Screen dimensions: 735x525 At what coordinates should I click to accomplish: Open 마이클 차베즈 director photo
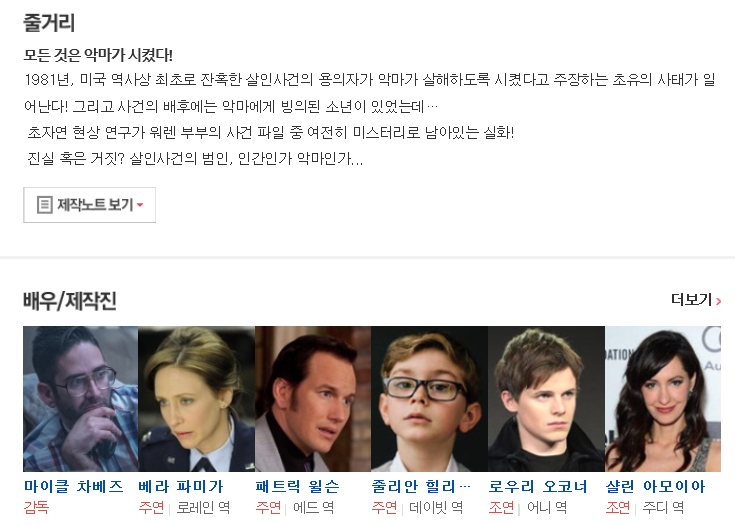coord(81,399)
